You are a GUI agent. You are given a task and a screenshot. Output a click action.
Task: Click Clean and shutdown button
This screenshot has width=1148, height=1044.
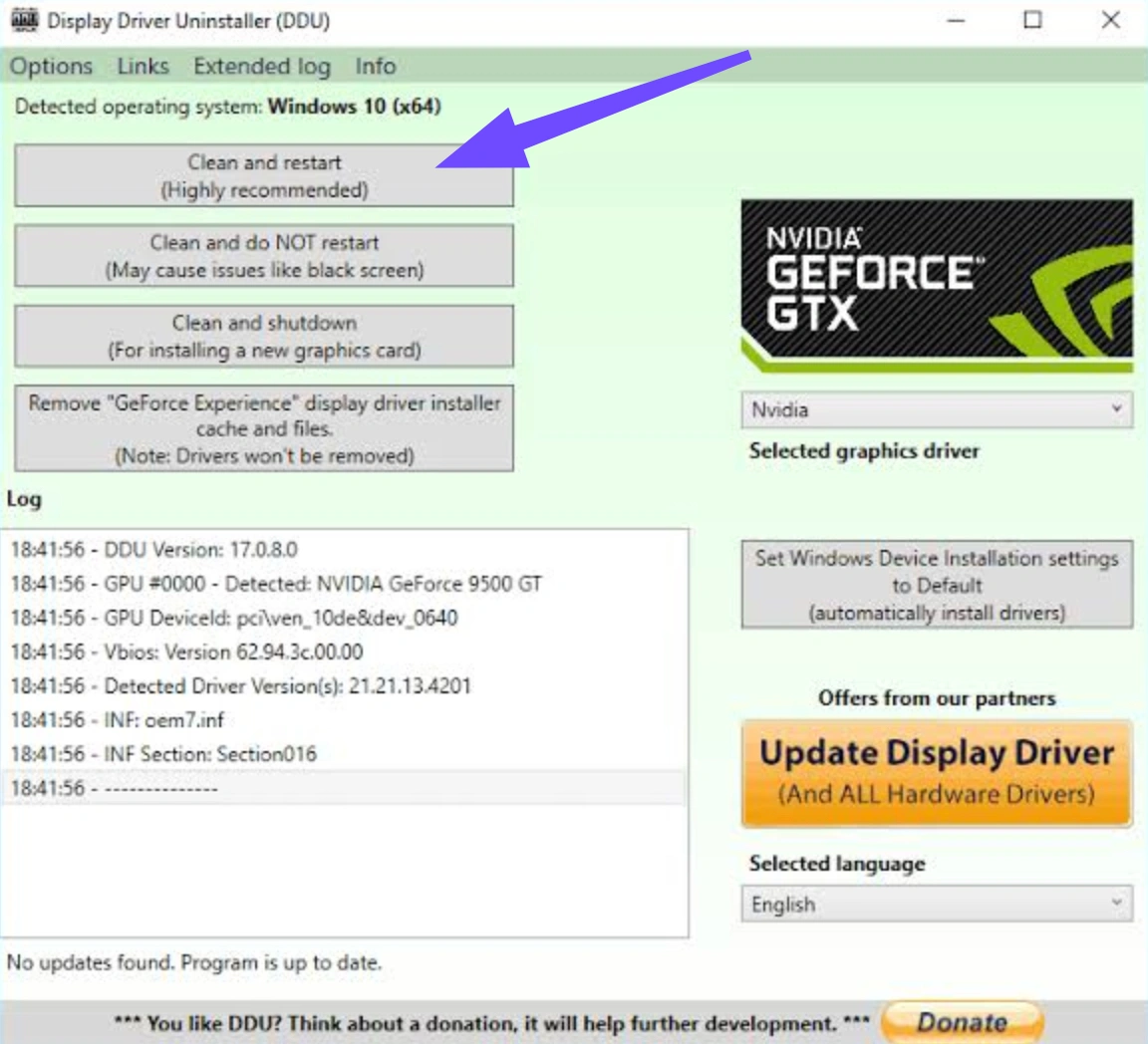263,336
